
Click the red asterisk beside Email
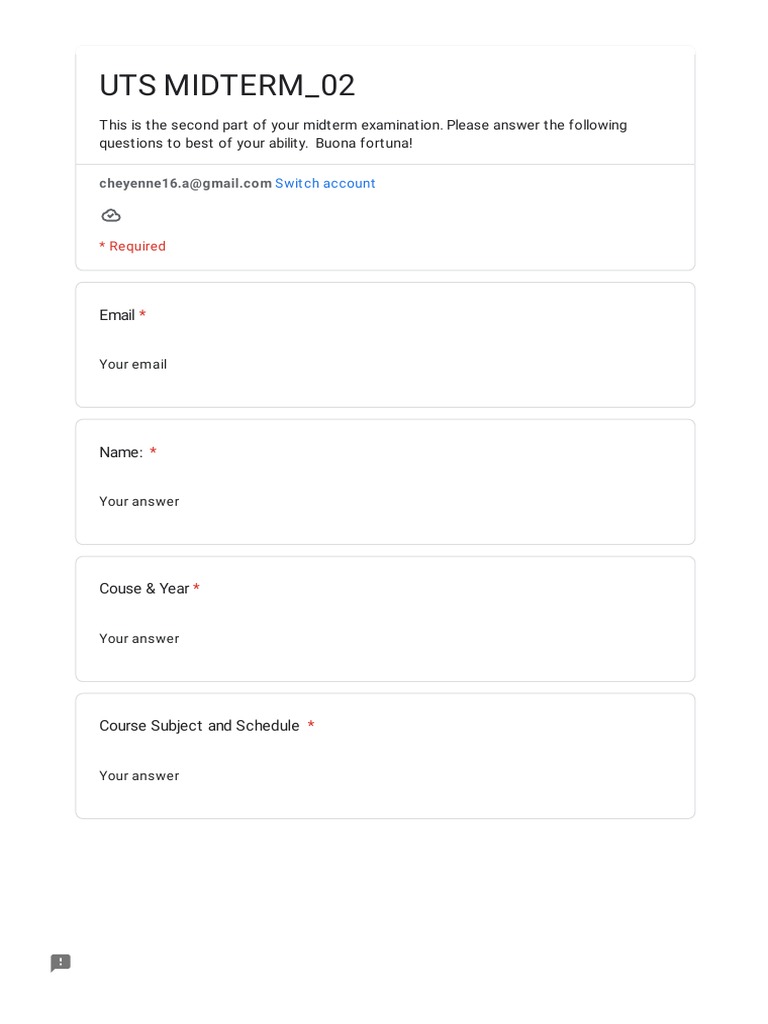[142, 315]
